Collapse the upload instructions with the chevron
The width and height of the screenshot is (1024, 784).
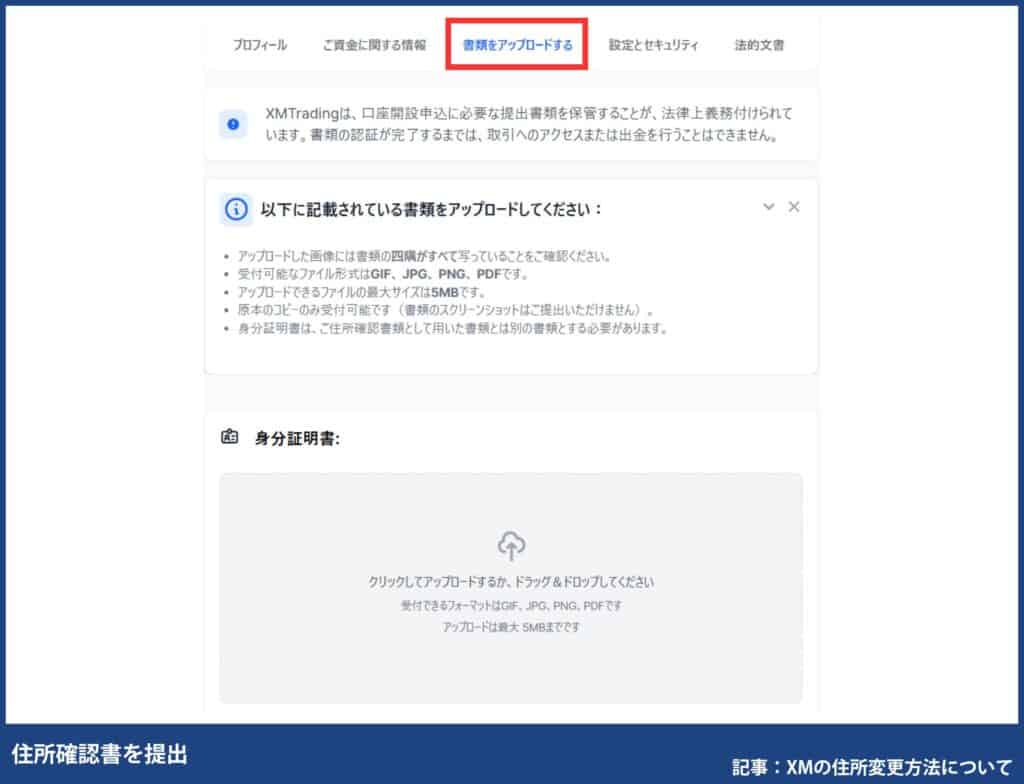[769, 206]
